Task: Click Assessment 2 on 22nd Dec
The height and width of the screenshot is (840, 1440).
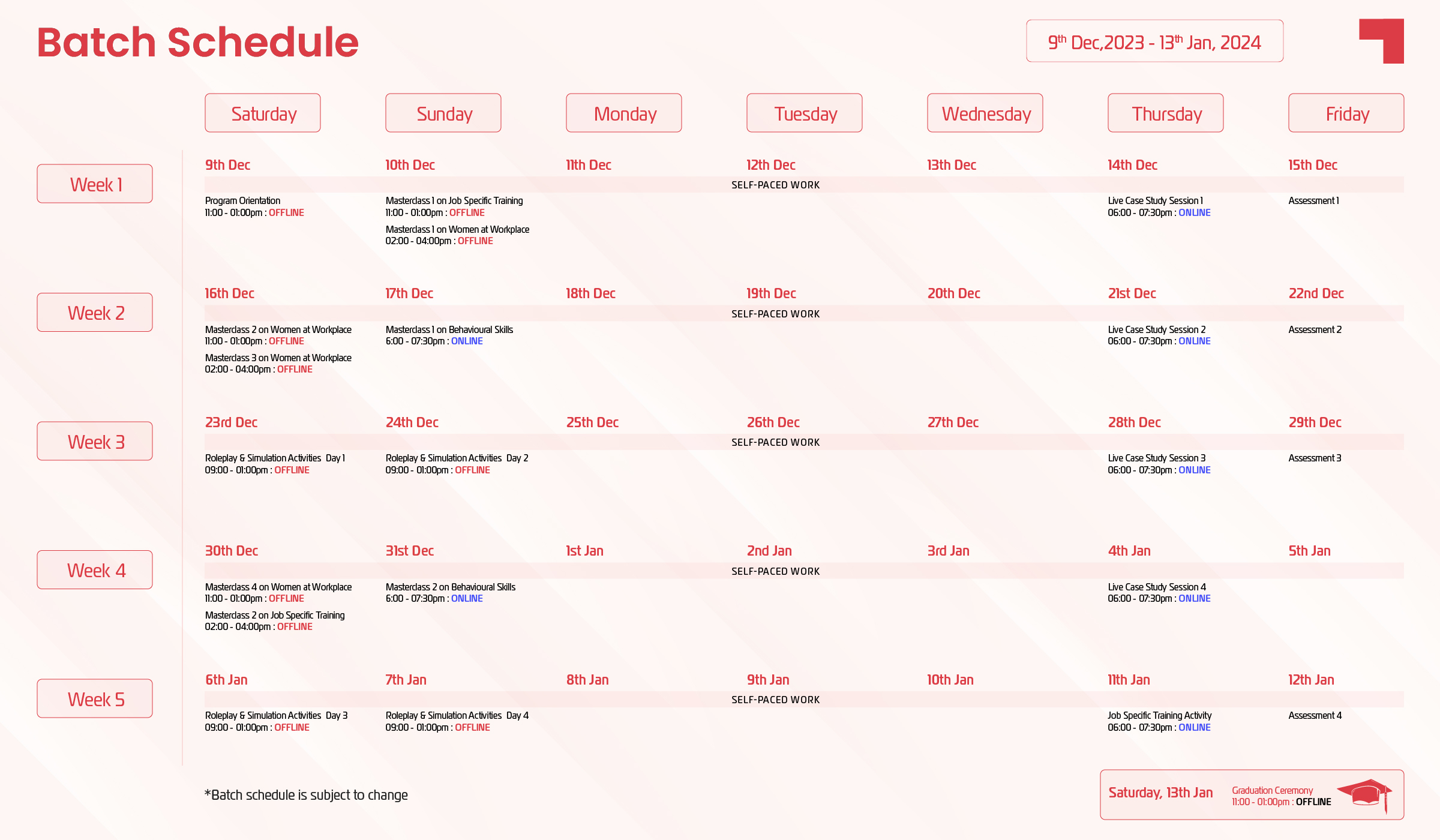Action: point(1315,330)
